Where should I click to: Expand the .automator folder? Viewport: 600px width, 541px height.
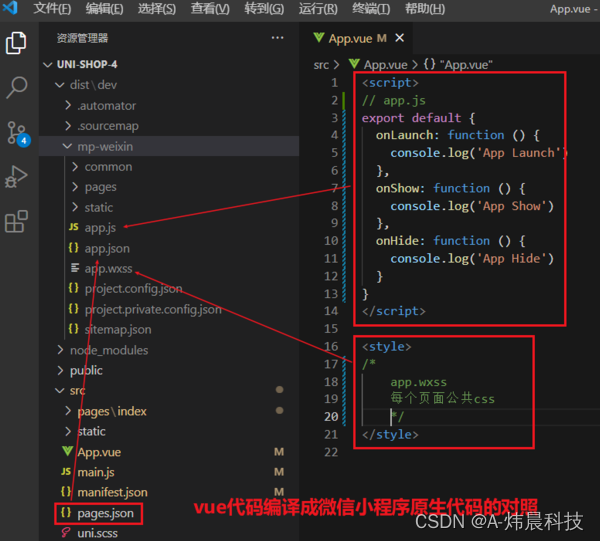(68, 105)
